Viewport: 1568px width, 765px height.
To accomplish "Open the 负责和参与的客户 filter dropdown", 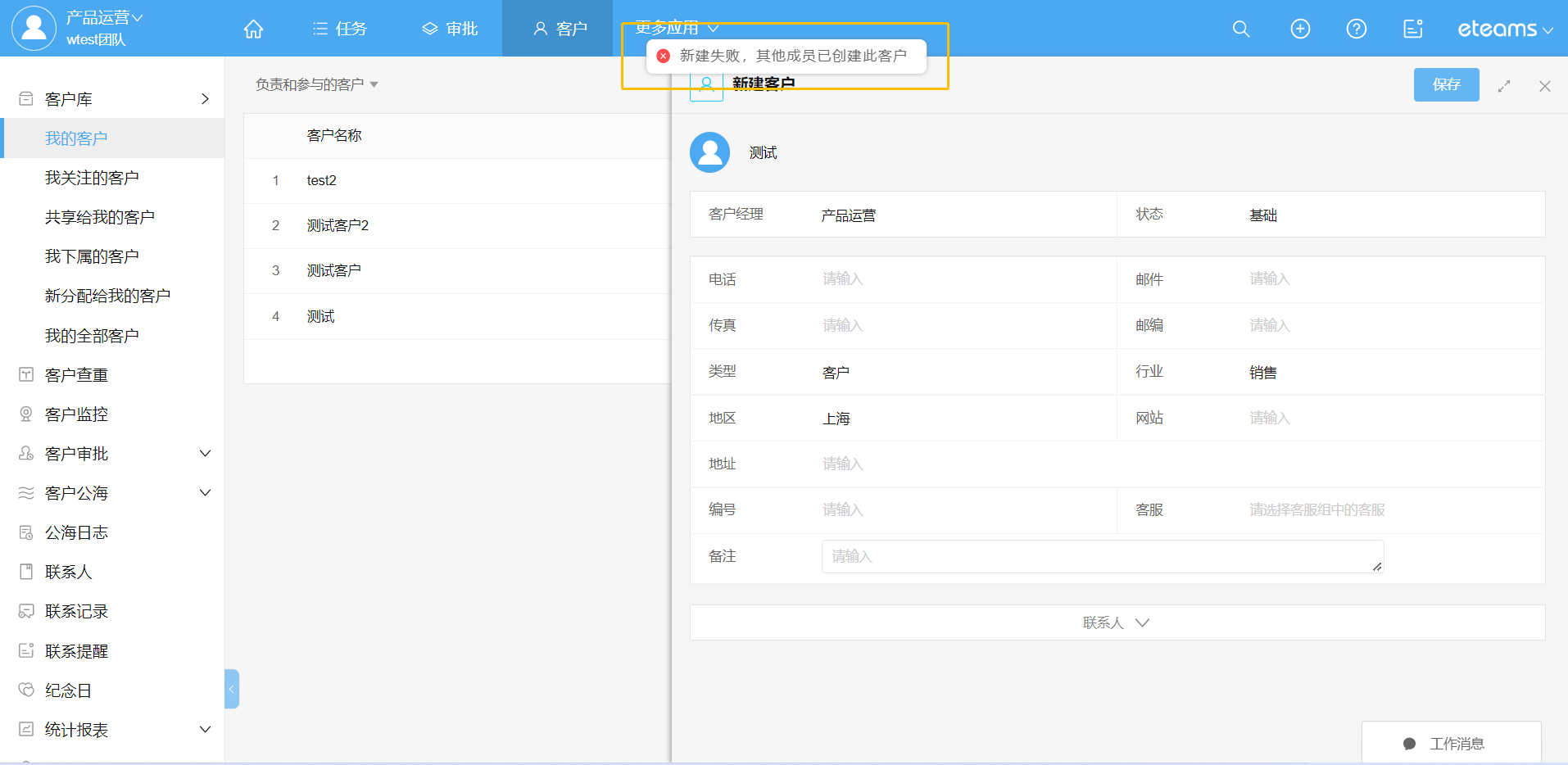I will 316,84.
